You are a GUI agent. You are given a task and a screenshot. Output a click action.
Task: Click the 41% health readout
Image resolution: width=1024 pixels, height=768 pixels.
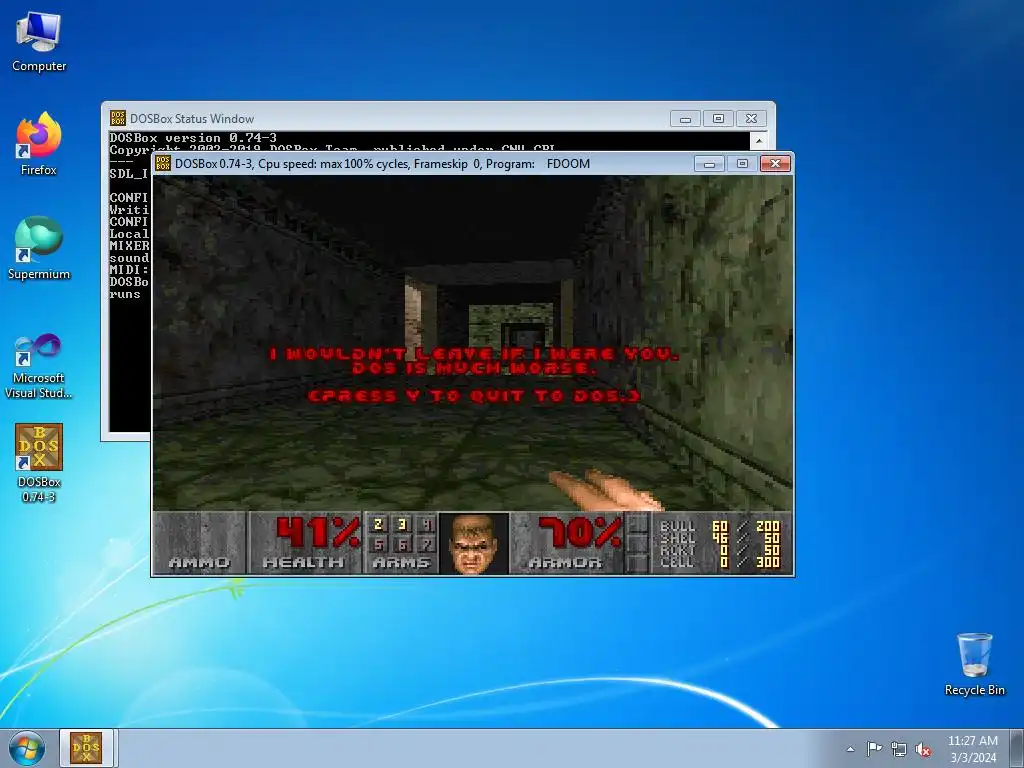pos(317,532)
